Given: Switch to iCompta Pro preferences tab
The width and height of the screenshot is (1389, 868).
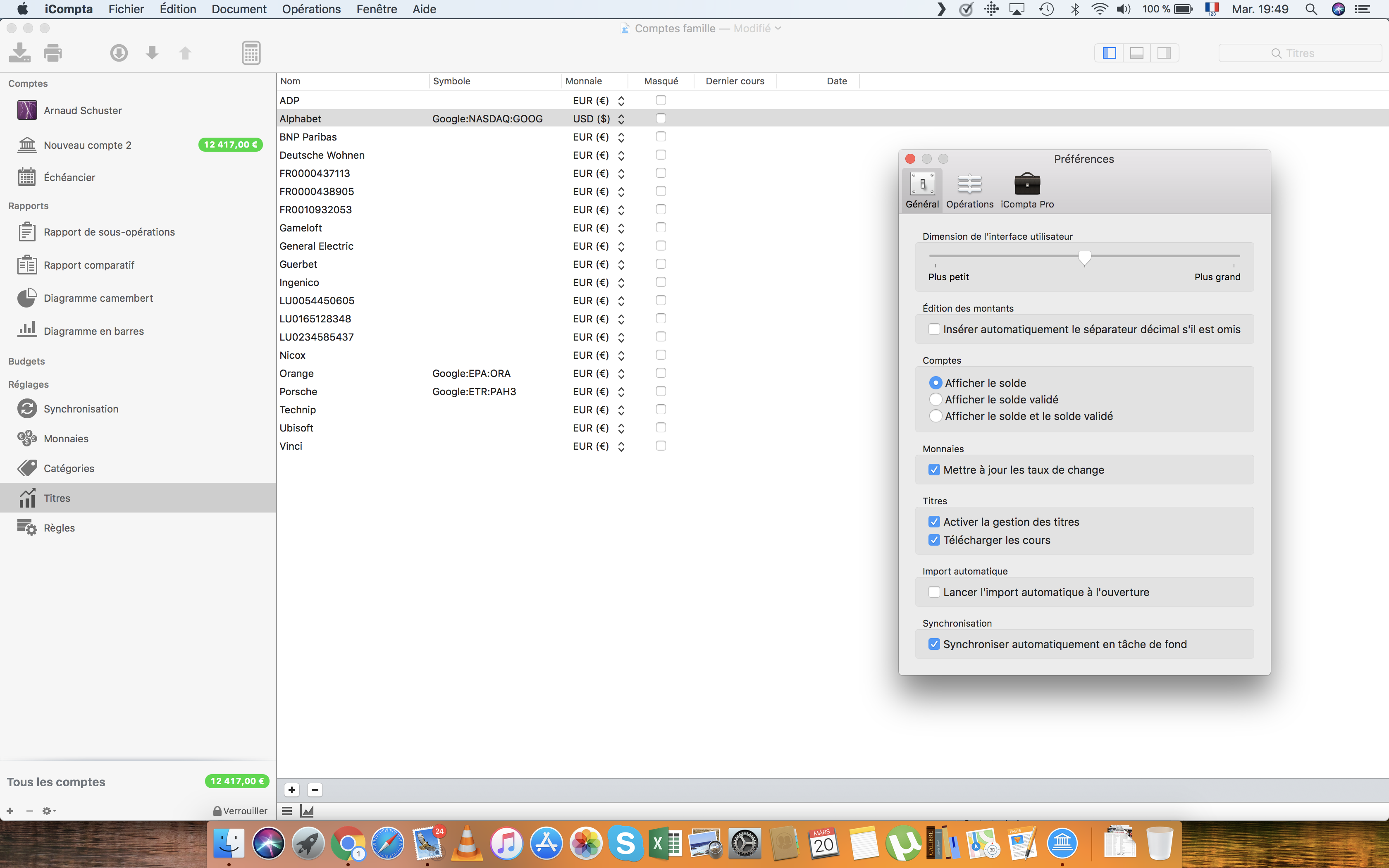Looking at the screenshot, I should 1027,191.
